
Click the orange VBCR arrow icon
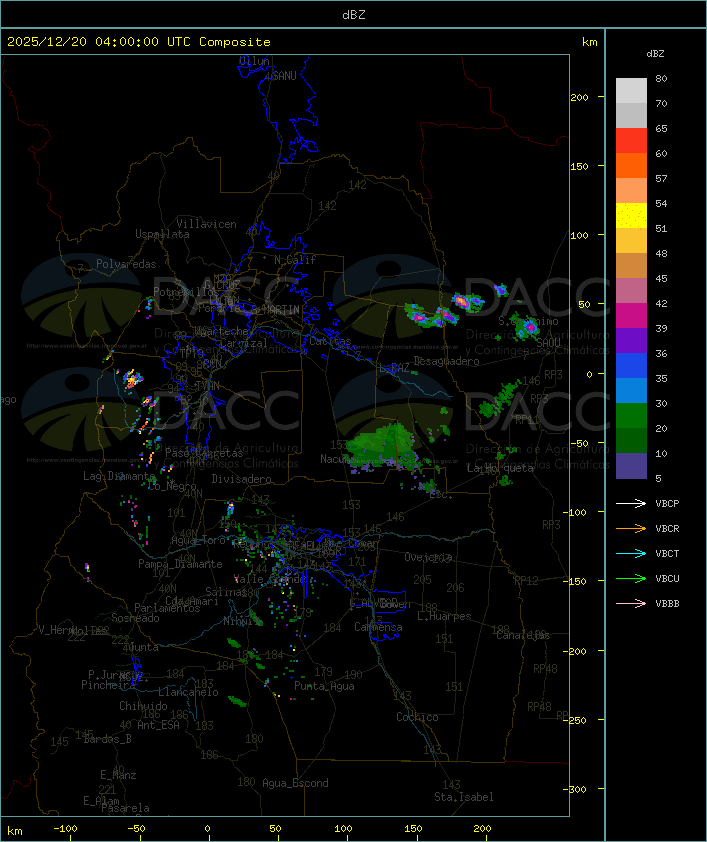631,528
